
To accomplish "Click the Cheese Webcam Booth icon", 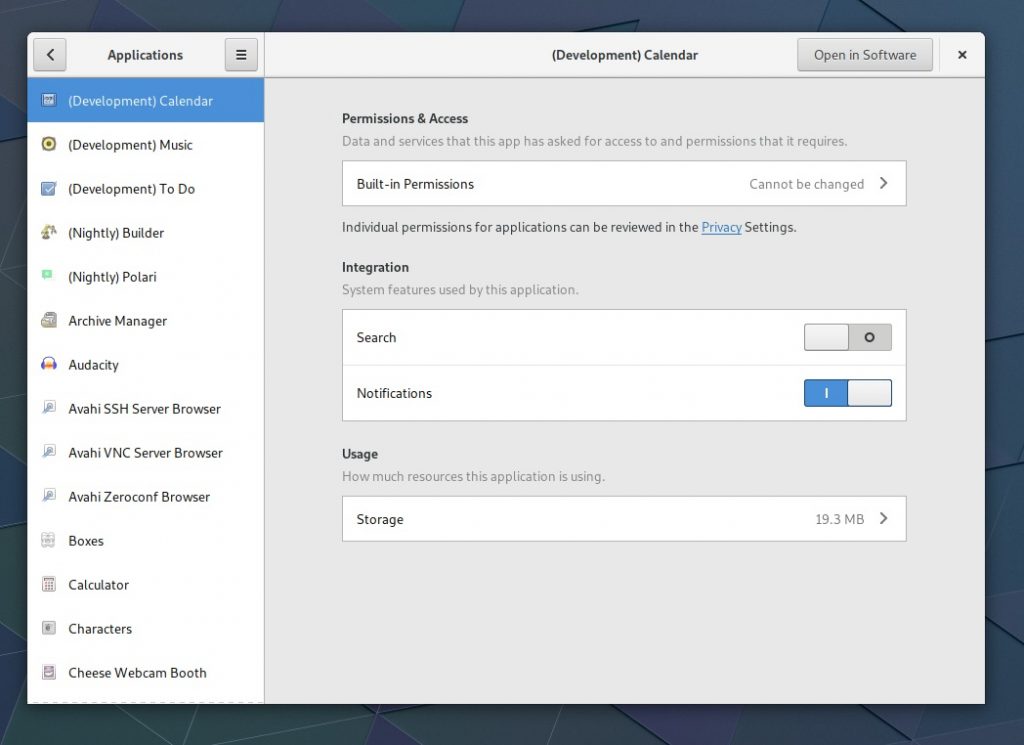I will click(x=48, y=673).
